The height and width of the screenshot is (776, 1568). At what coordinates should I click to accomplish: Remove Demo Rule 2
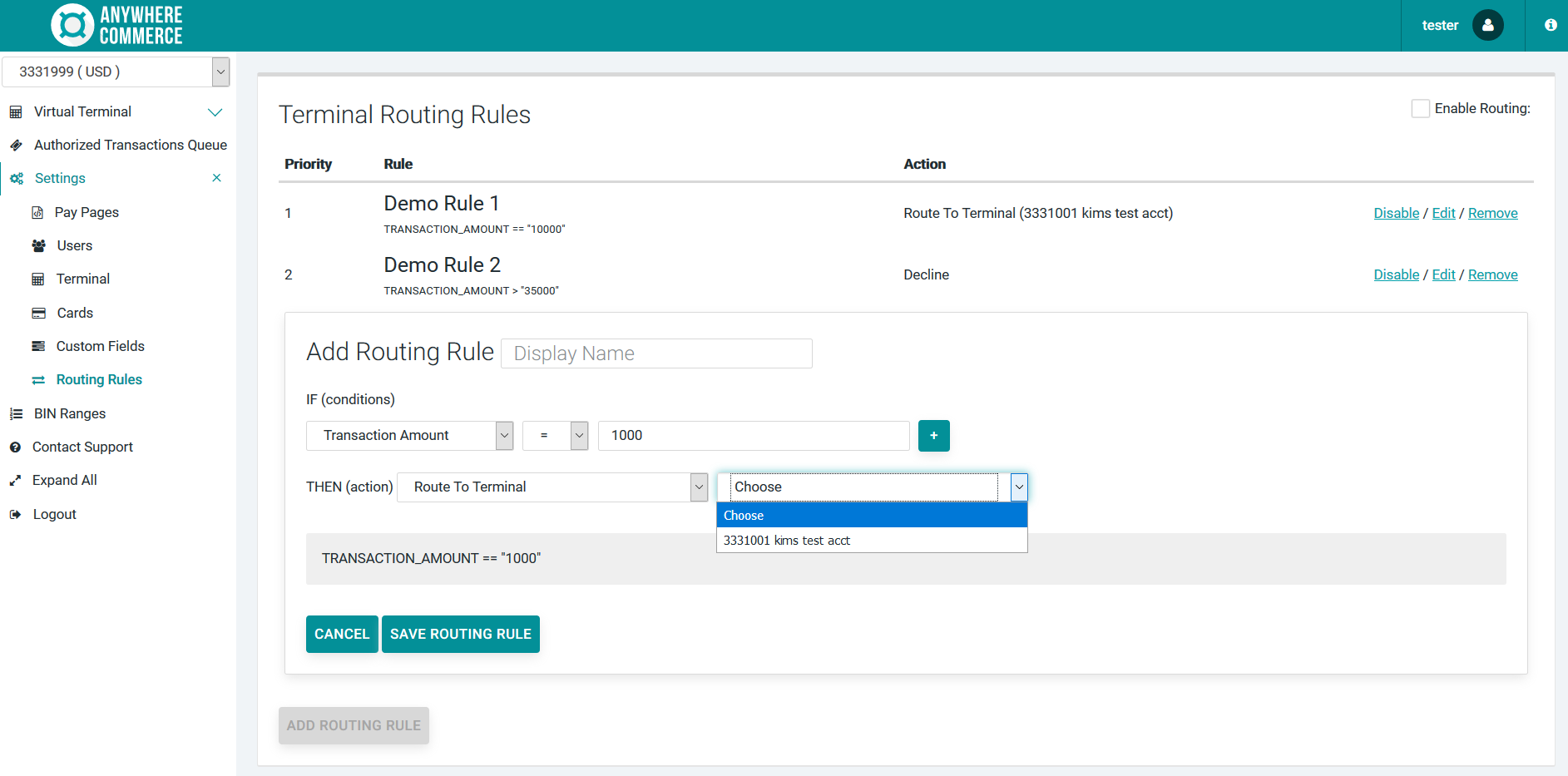(x=1492, y=275)
